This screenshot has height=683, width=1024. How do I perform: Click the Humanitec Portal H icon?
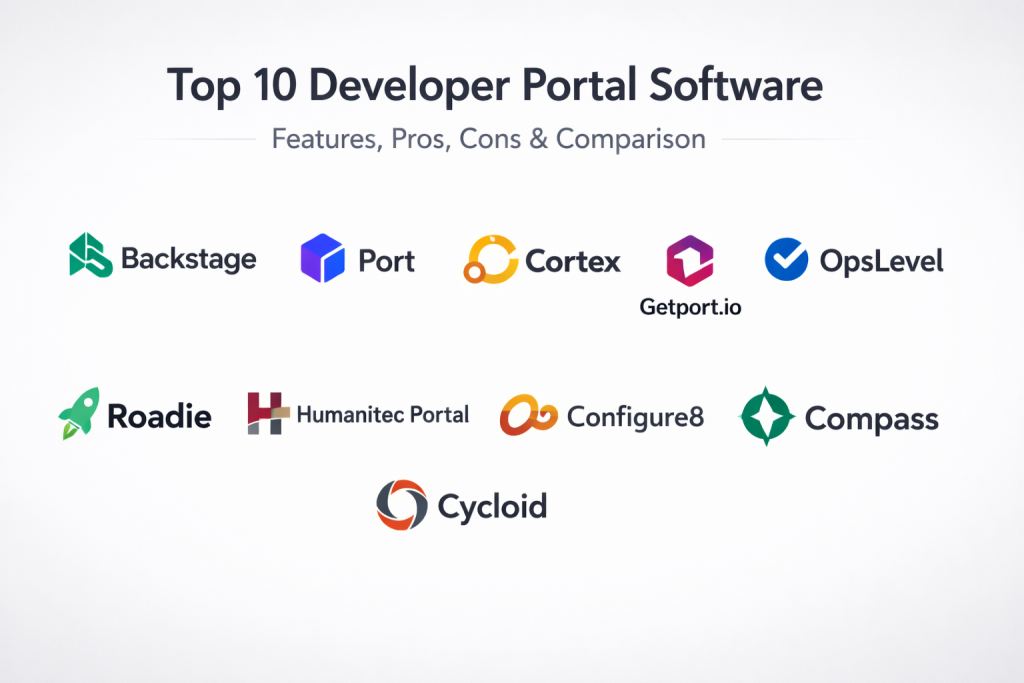(268, 413)
